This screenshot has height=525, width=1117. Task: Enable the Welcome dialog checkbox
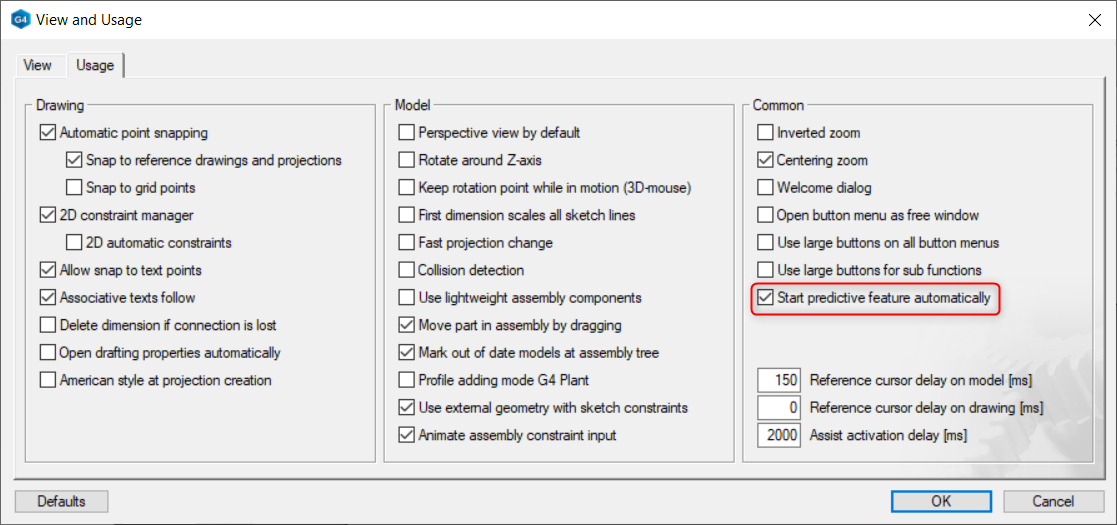pos(765,187)
